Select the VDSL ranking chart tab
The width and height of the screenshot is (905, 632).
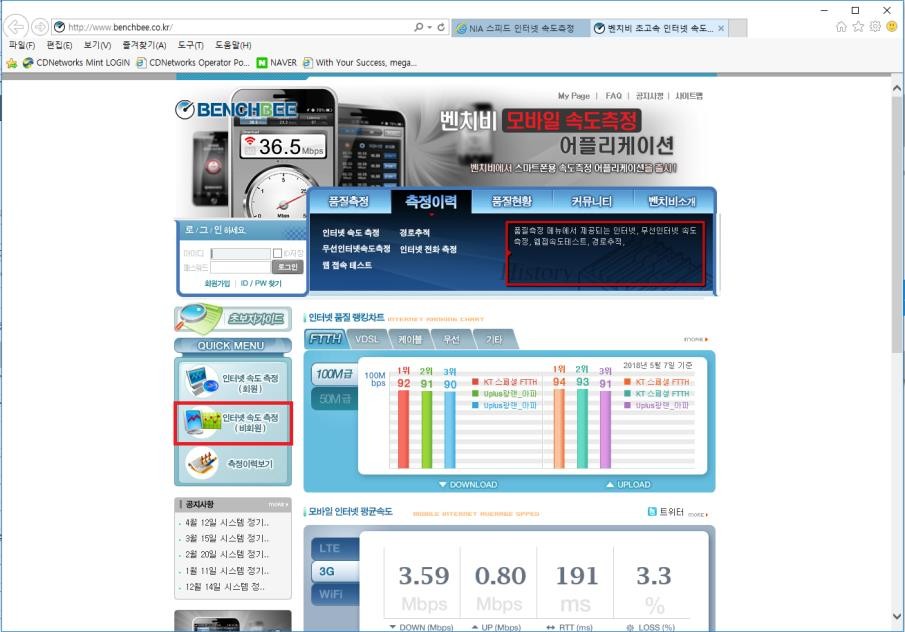click(x=367, y=339)
